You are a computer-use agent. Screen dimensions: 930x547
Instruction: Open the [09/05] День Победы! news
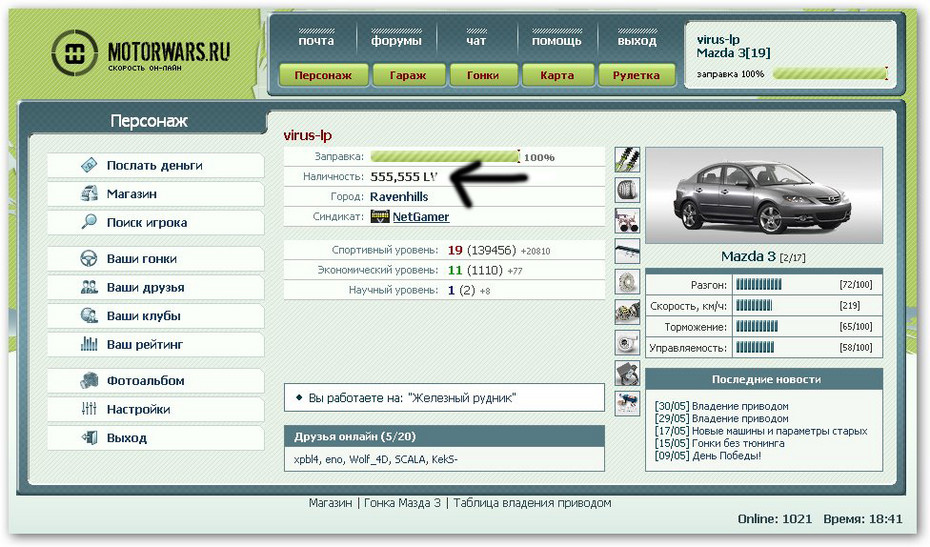coord(708,456)
